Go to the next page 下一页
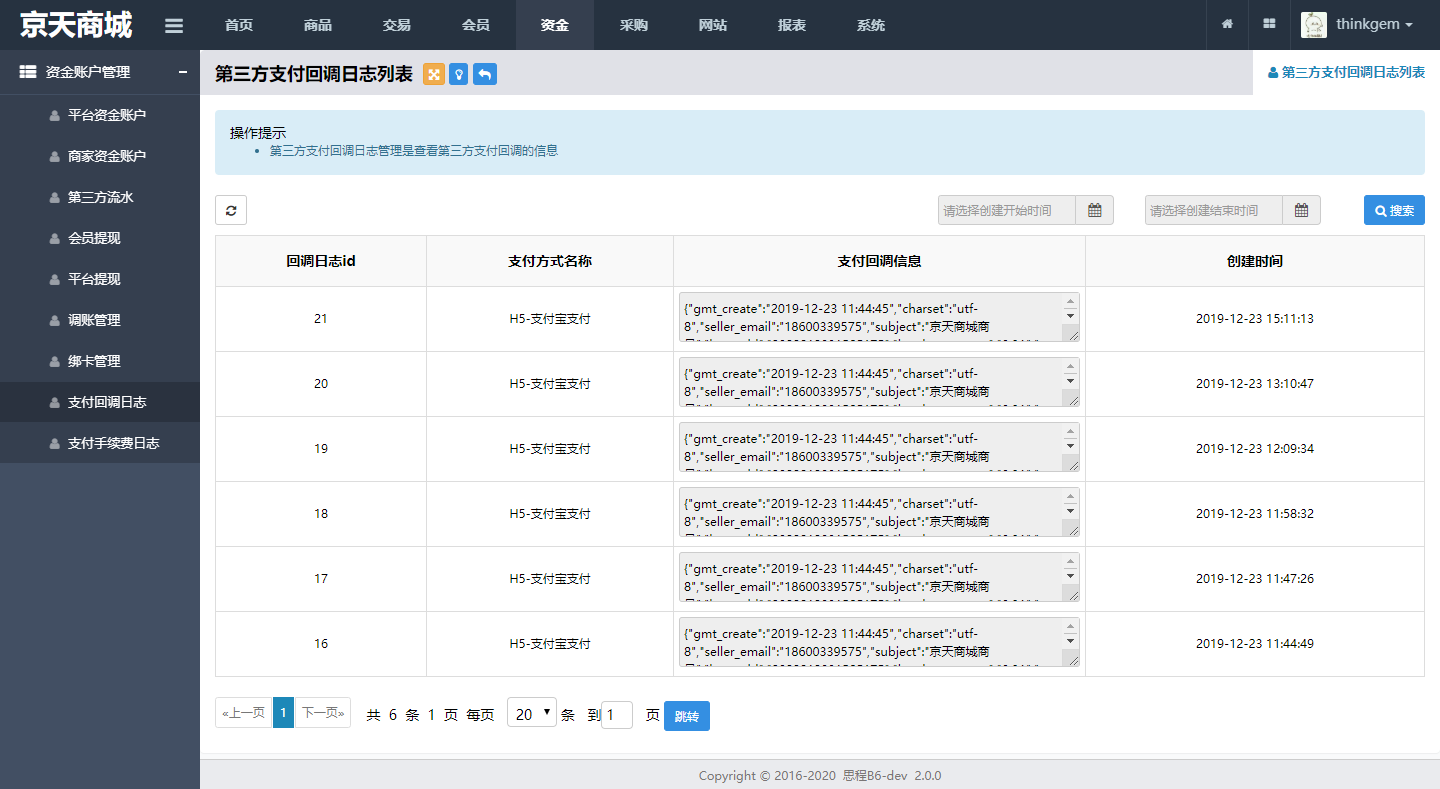Viewport: 1440px width, 789px height. pyautogui.click(x=323, y=712)
